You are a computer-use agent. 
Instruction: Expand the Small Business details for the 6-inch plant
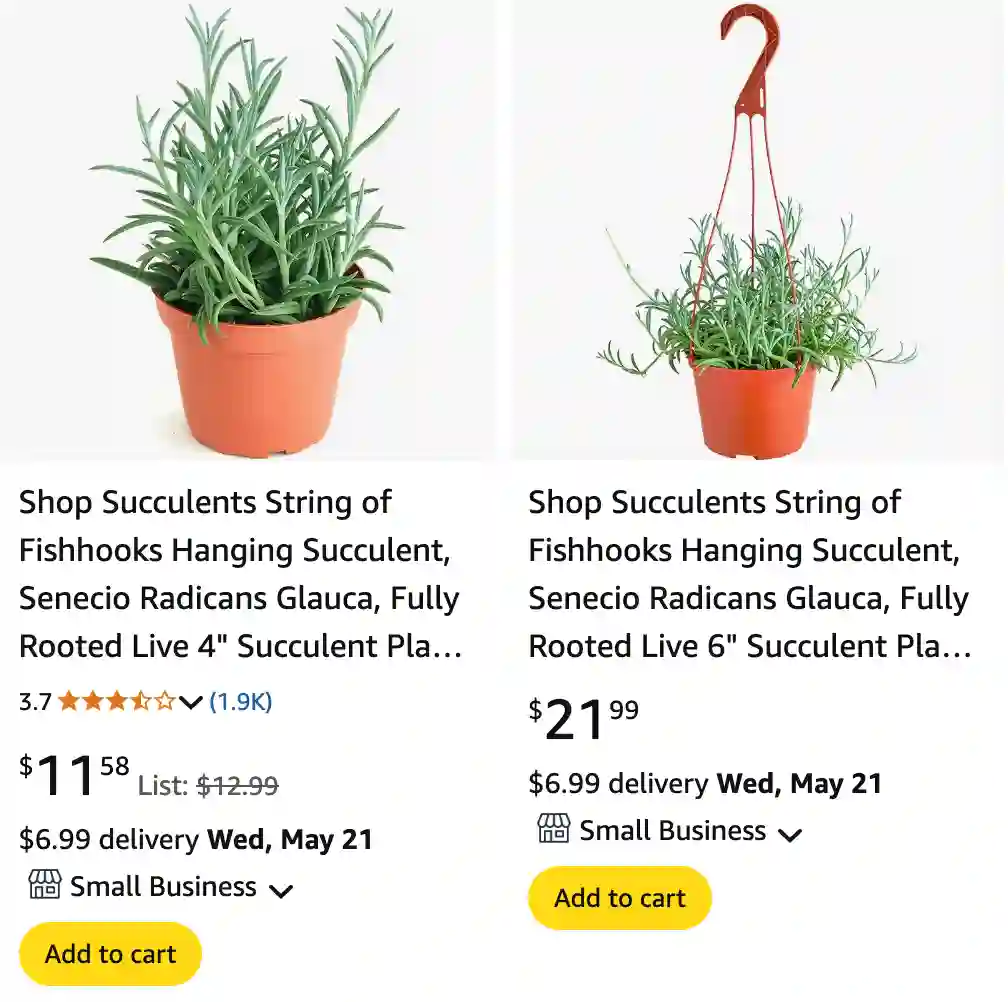(x=791, y=832)
